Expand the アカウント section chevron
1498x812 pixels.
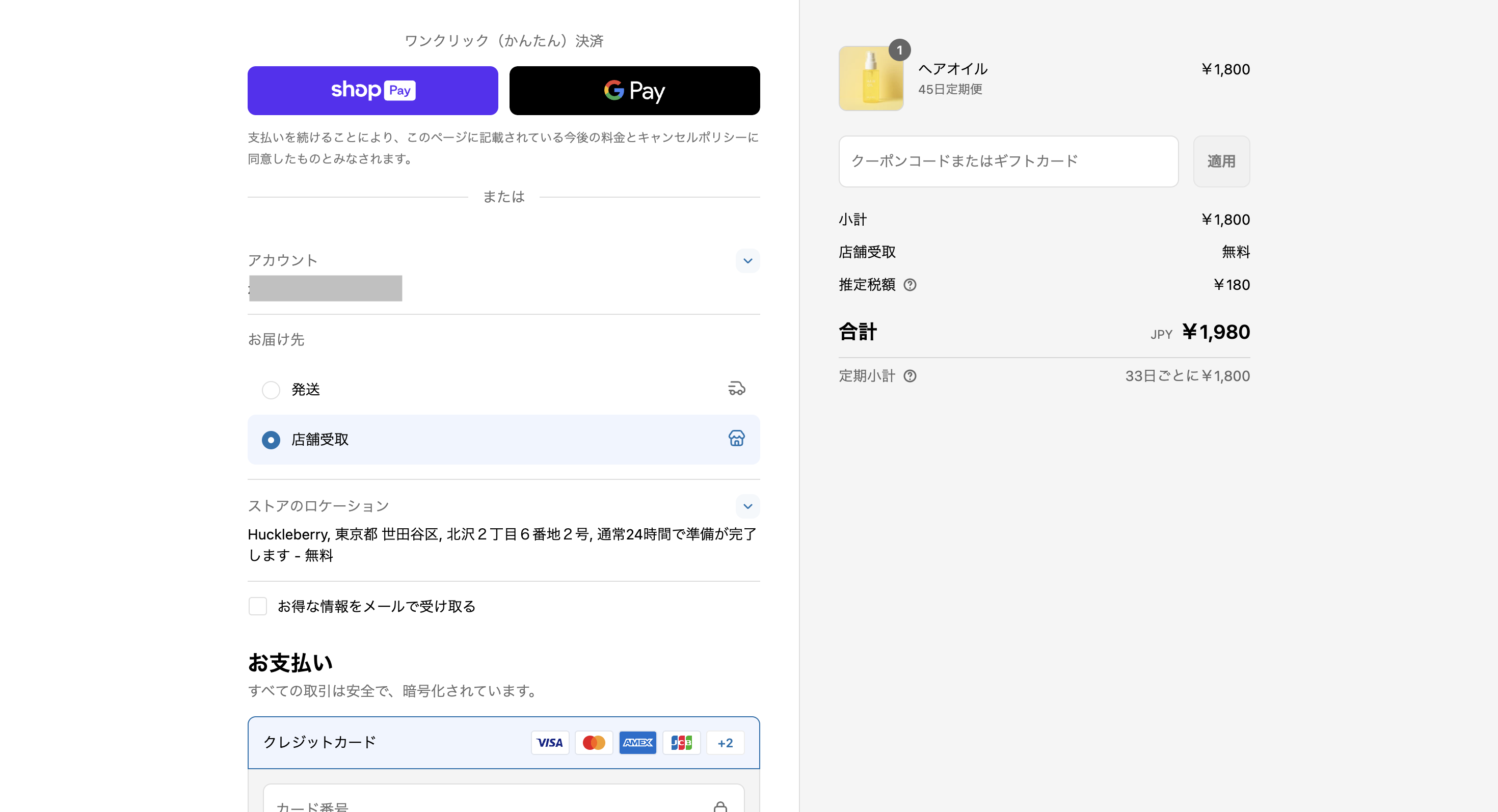point(748,261)
